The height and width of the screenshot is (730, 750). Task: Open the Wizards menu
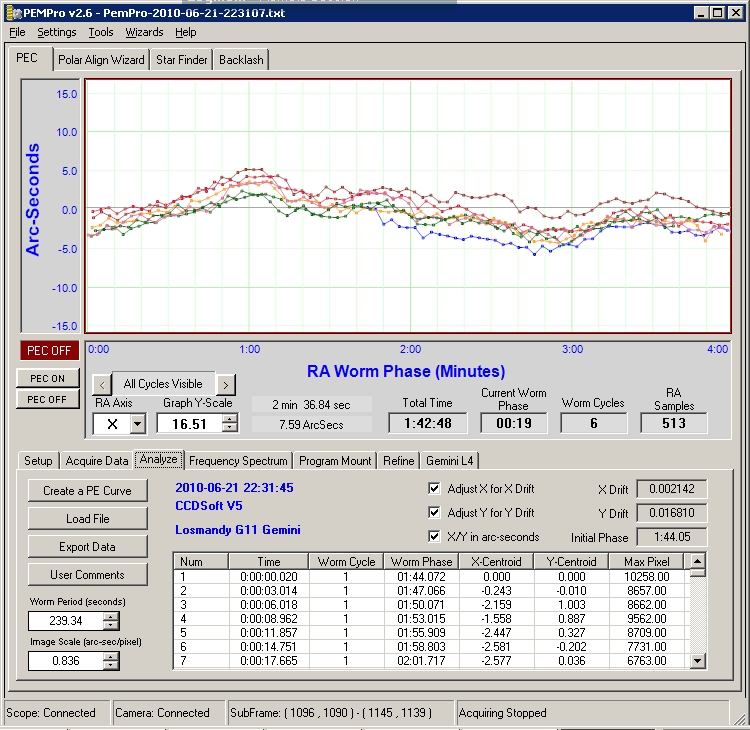tap(144, 32)
